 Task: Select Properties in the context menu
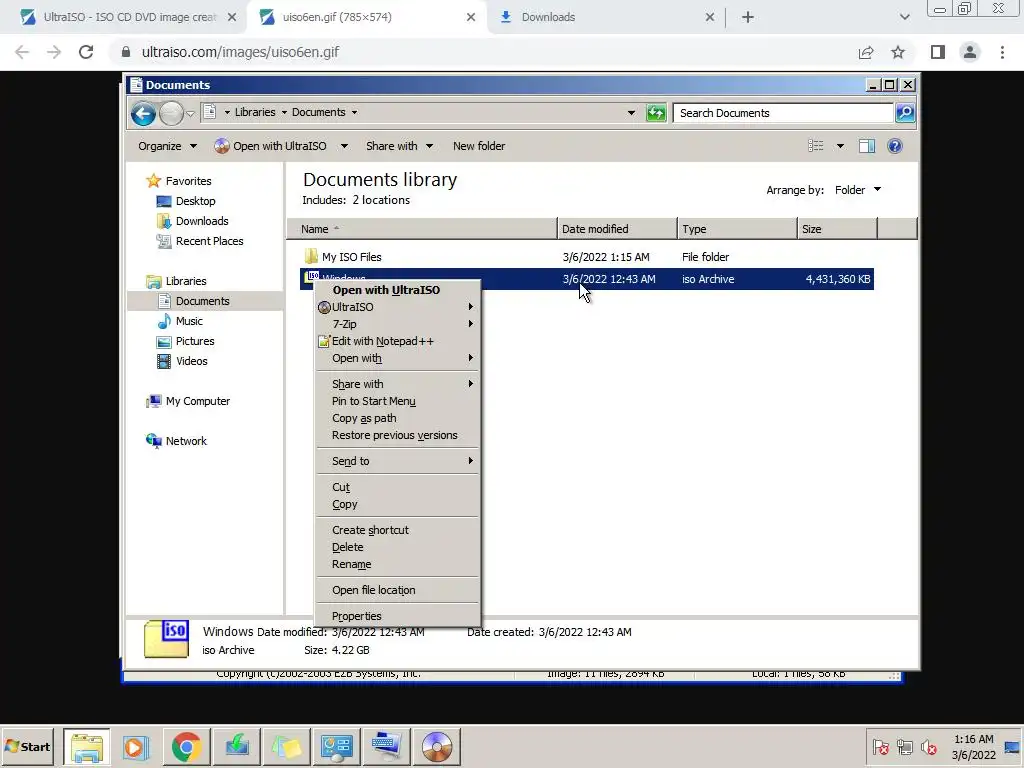click(x=398, y=616)
